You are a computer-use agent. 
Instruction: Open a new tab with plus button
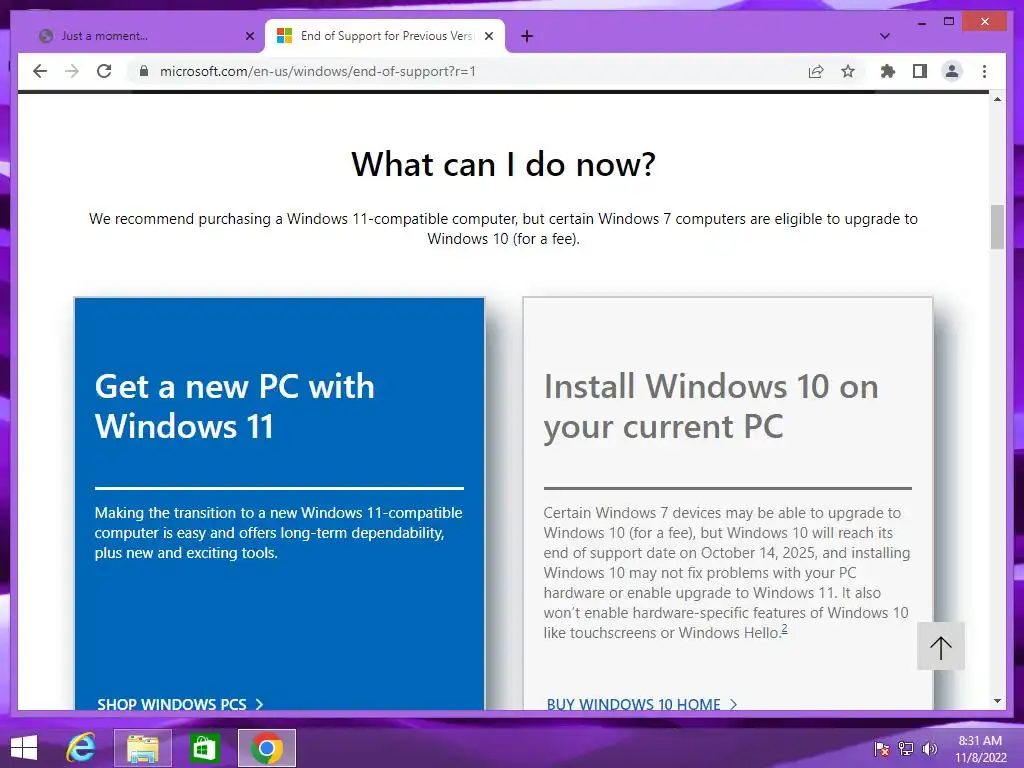coord(527,37)
